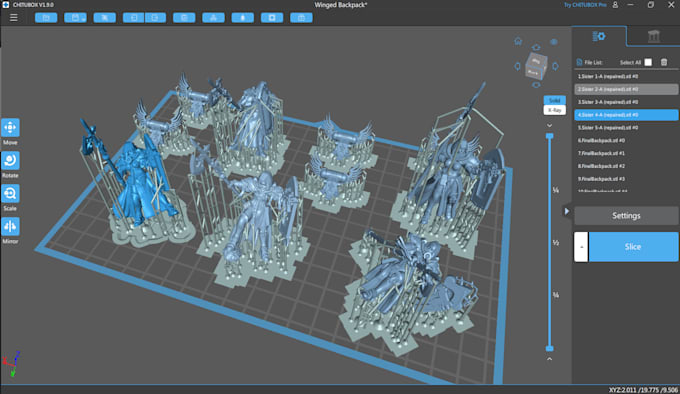Click the File List document icon
Screen dimensions: 680x394
579,62
